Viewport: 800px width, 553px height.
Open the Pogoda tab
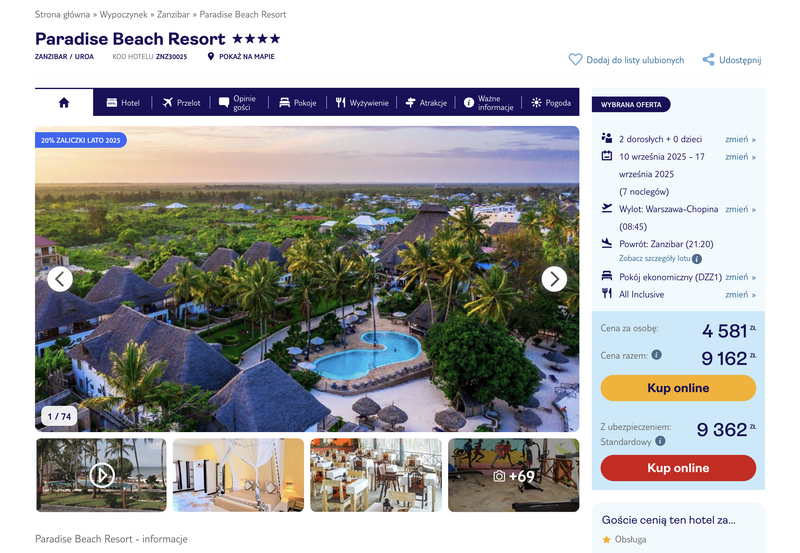click(x=551, y=103)
